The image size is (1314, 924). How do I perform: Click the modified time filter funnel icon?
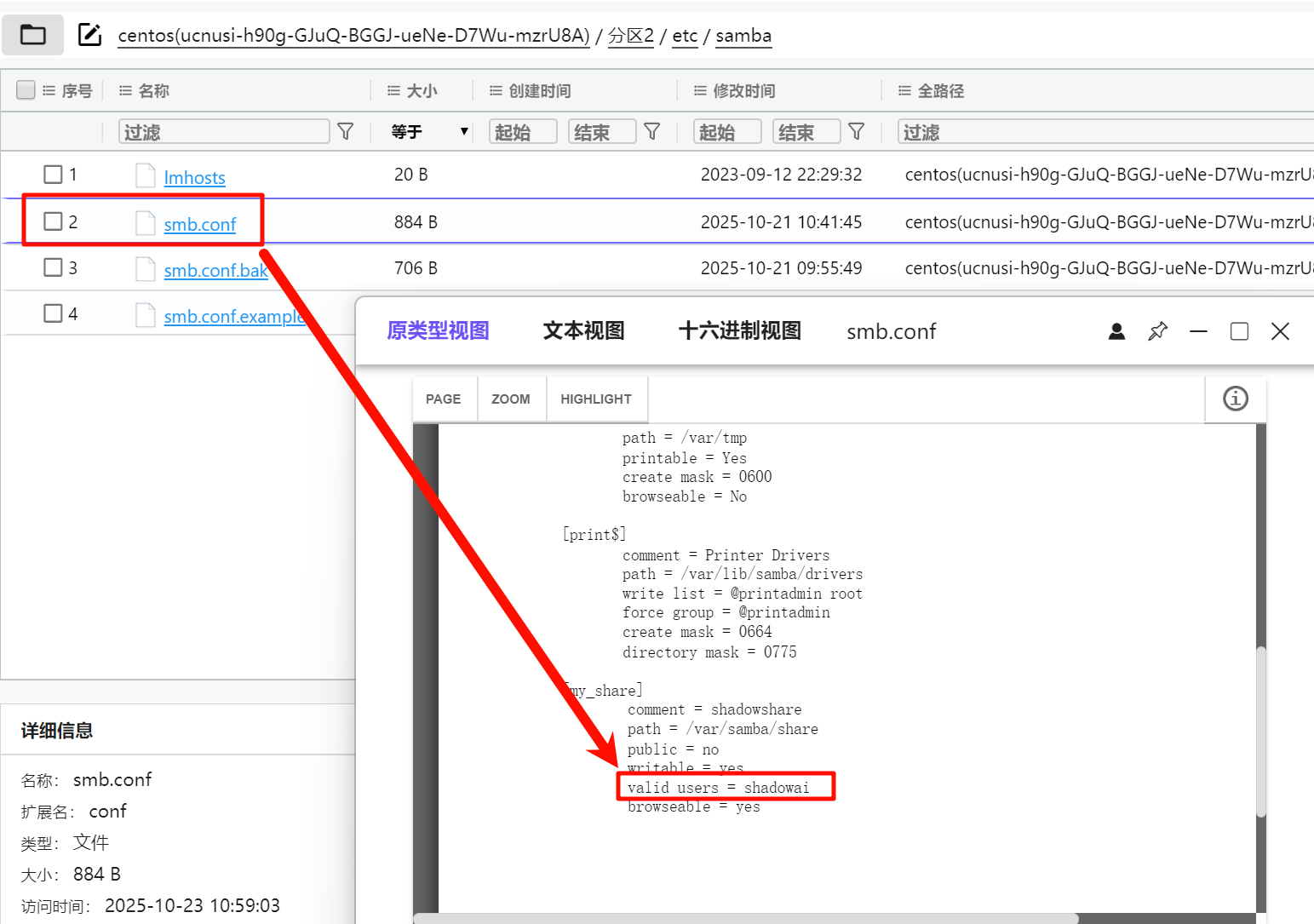pos(857,131)
